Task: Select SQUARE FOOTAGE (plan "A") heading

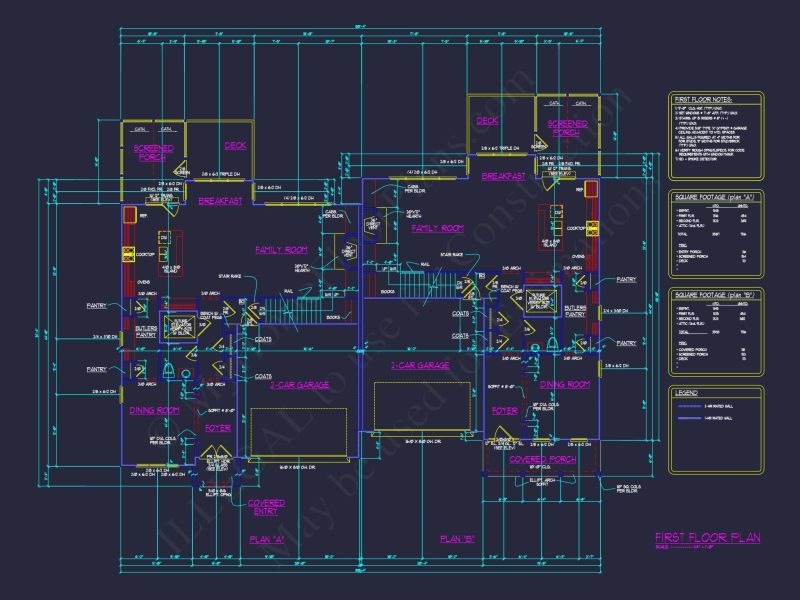Action: click(x=714, y=197)
